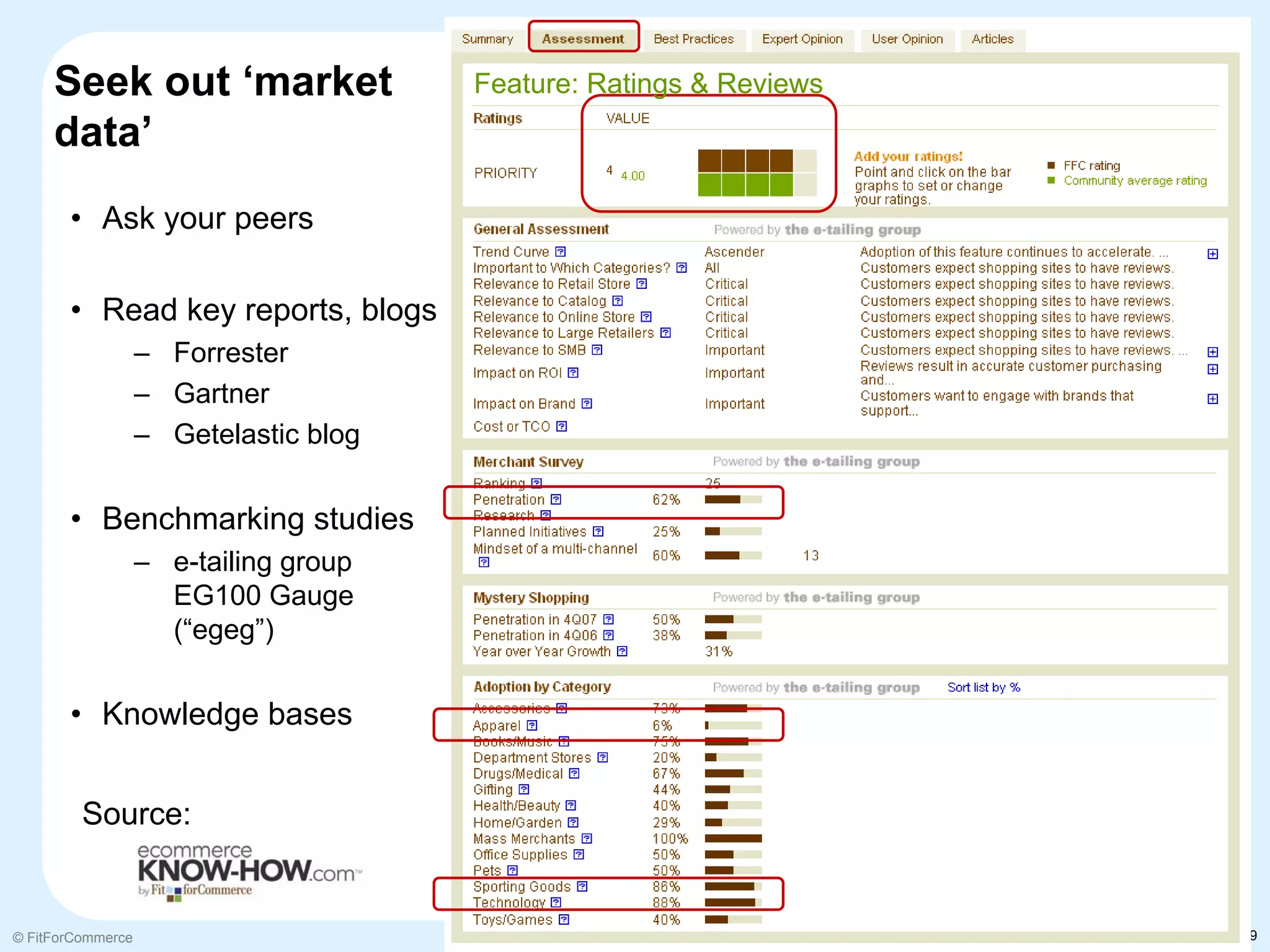Expand the Trend Curve description with plus icon
The height and width of the screenshot is (952, 1270).
pyautogui.click(x=1213, y=254)
